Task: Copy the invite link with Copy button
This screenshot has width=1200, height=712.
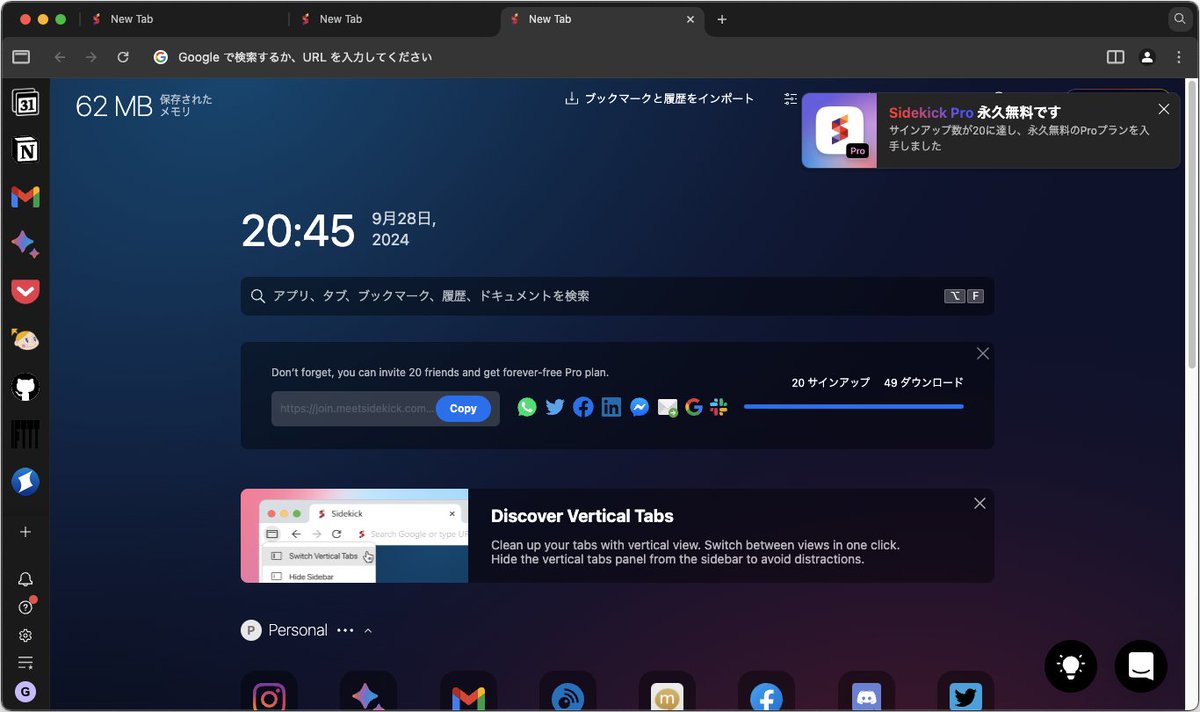Action: tap(463, 408)
